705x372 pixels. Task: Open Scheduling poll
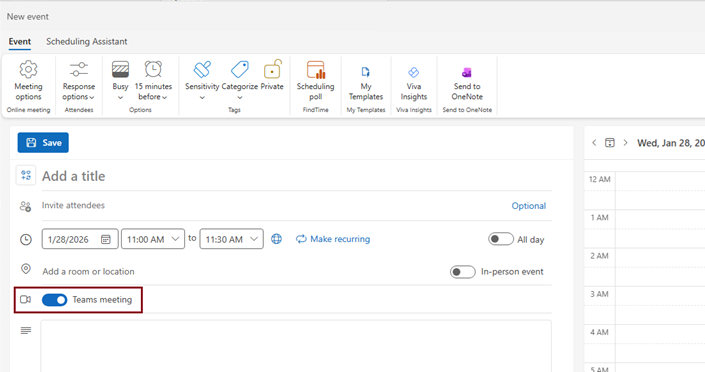tap(316, 82)
